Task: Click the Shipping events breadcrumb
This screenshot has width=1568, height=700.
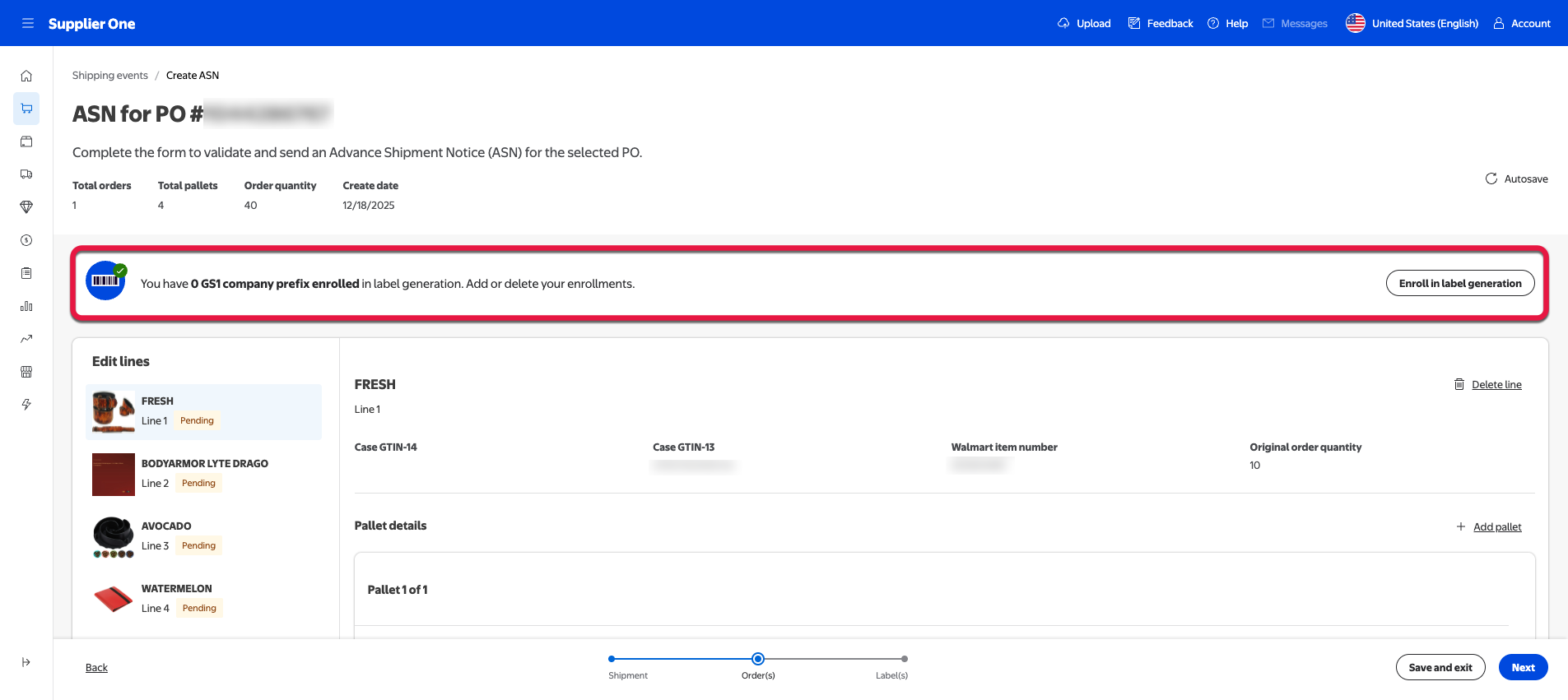Action: coord(110,75)
